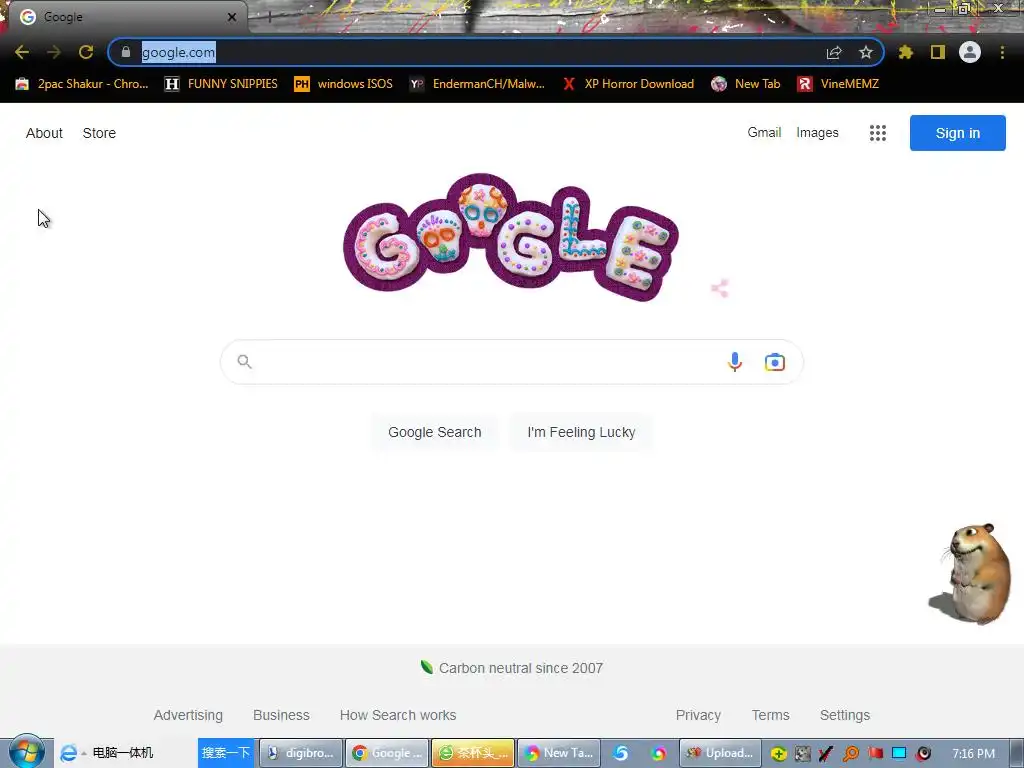This screenshot has width=1024, height=768.
Task: Search by image using the camera icon
Action: tap(775, 362)
